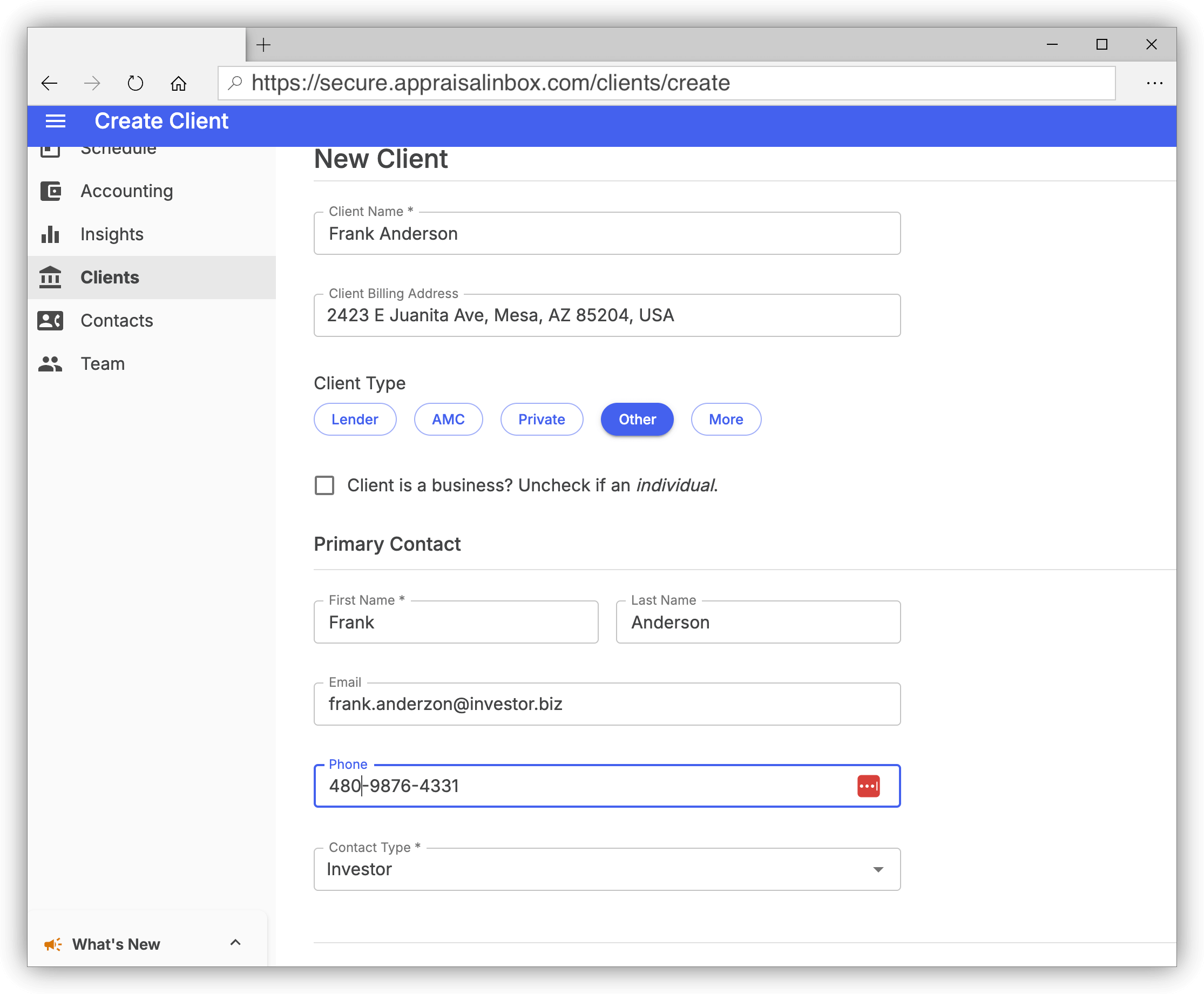The image size is (1204, 994).
Task: Select the Lender client type chip
Action: pos(355,419)
